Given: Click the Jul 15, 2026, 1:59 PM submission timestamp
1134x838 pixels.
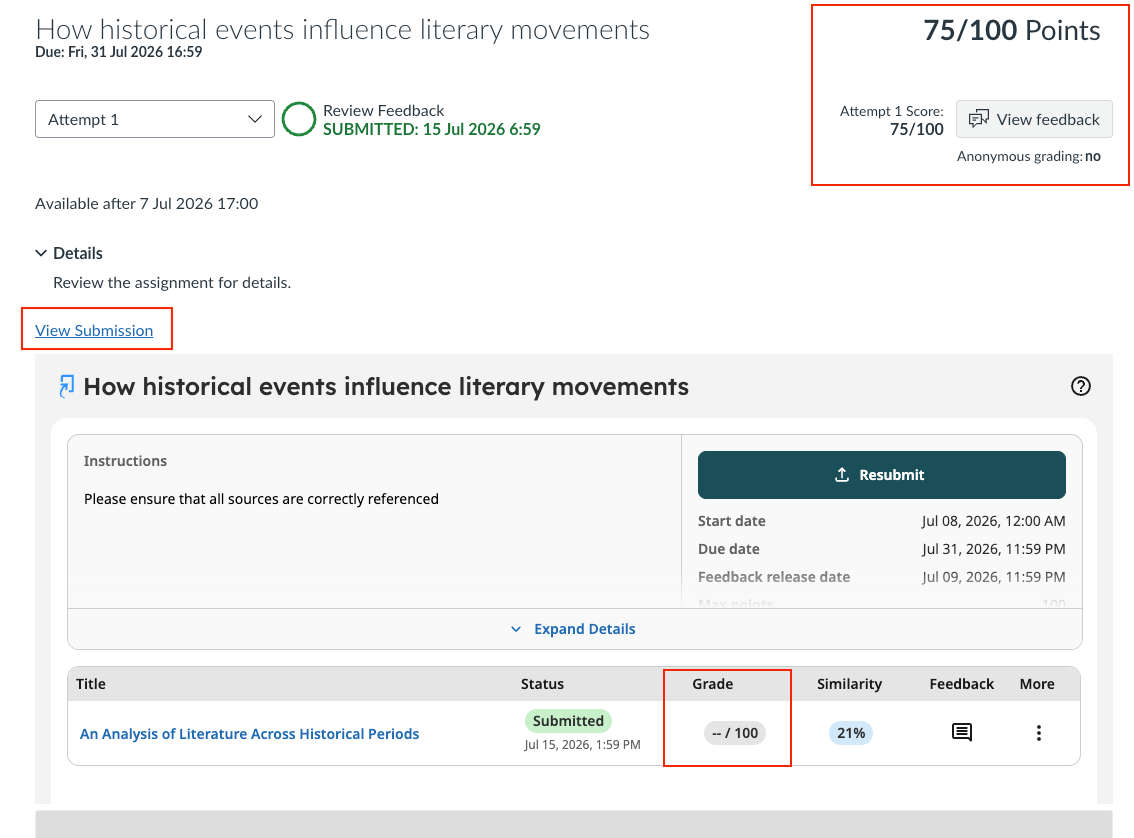Looking at the screenshot, I should [x=582, y=745].
